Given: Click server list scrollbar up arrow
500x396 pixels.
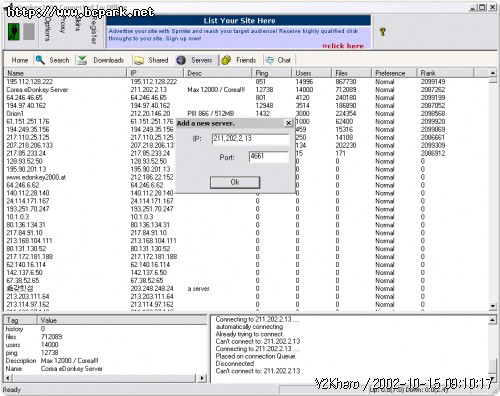Looking at the screenshot, I should [x=493, y=73].
